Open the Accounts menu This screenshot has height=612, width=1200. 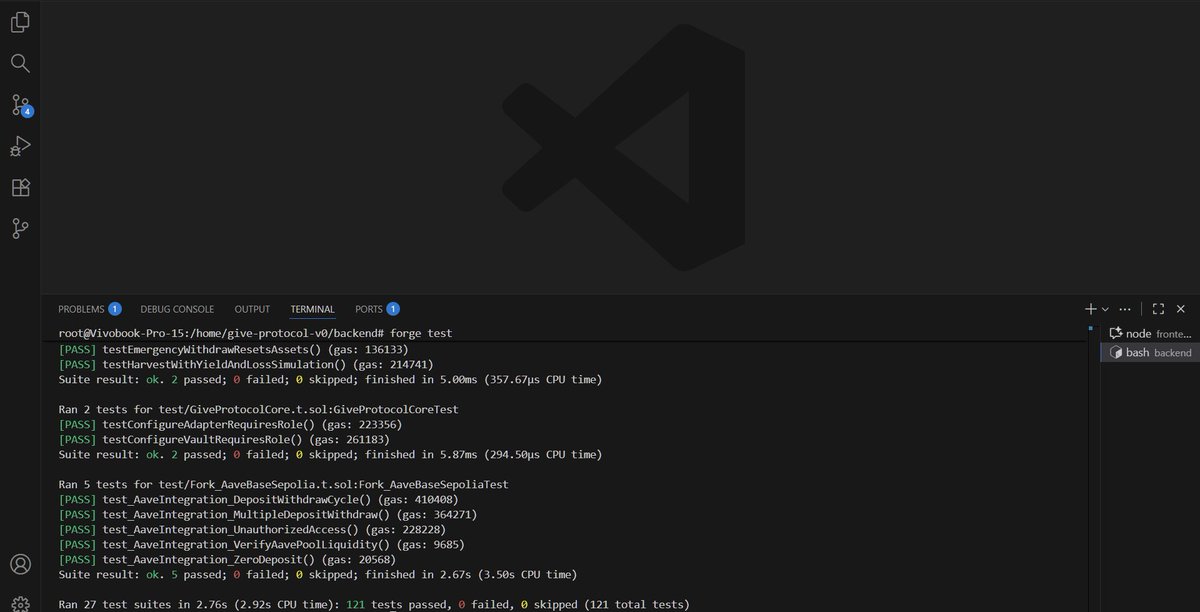point(20,565)
